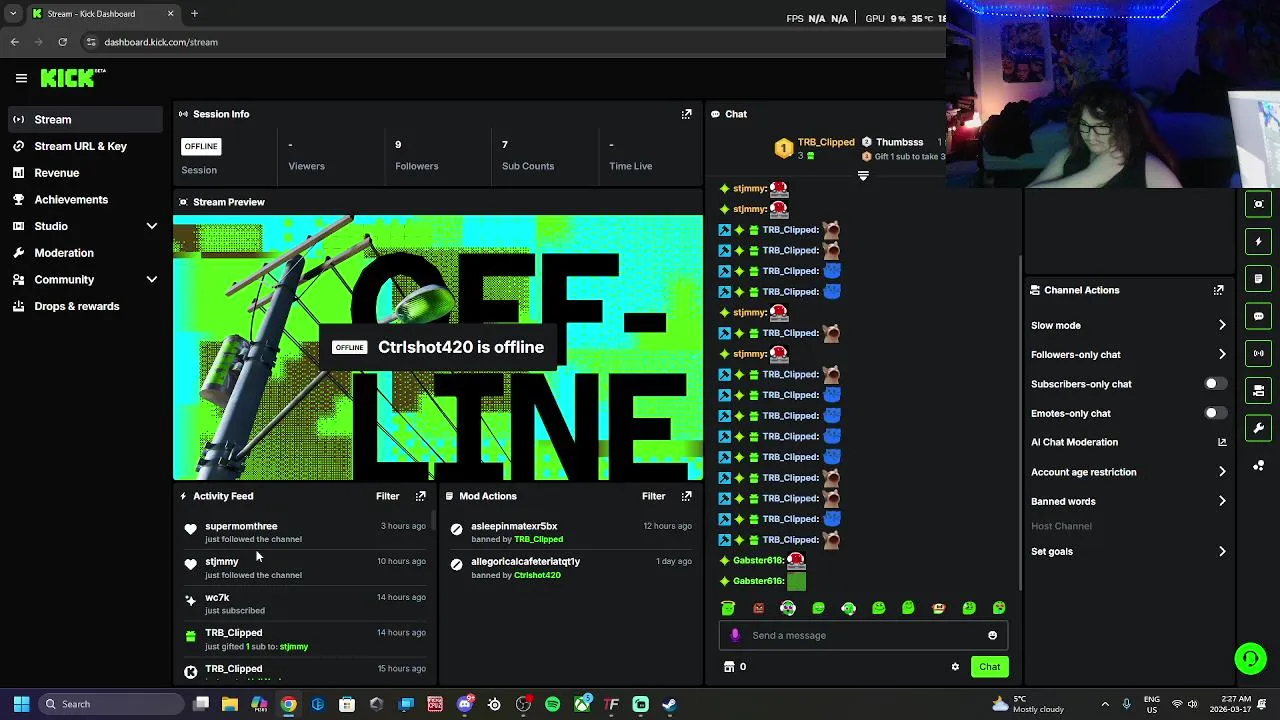Open Mod Actions Filter

653,496
